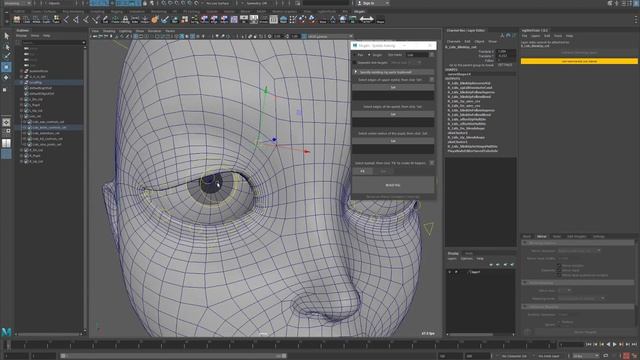The width and height of the screenshot is (640, 360).
Task: Open the No Live Surface dropdown
Action: tap(218, 3)
